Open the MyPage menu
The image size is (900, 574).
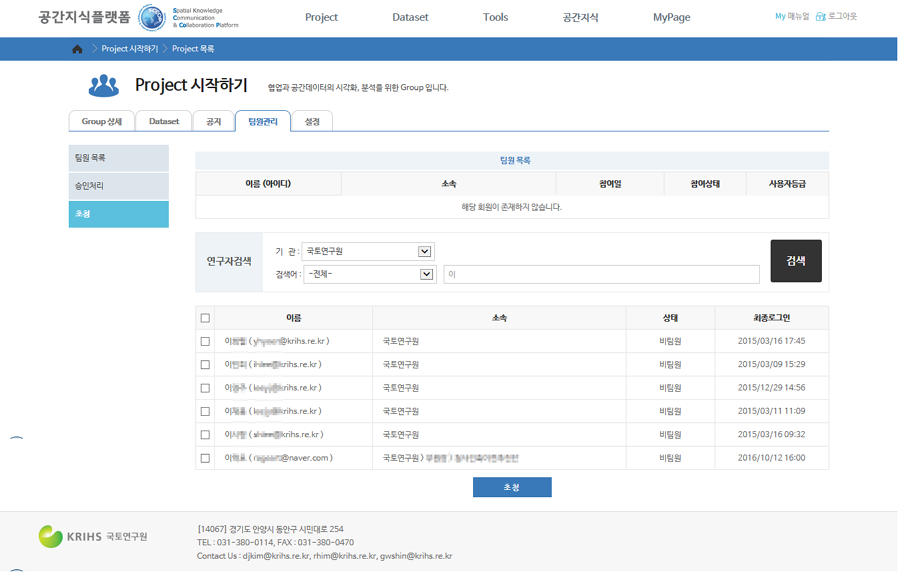tap(672, 17)
